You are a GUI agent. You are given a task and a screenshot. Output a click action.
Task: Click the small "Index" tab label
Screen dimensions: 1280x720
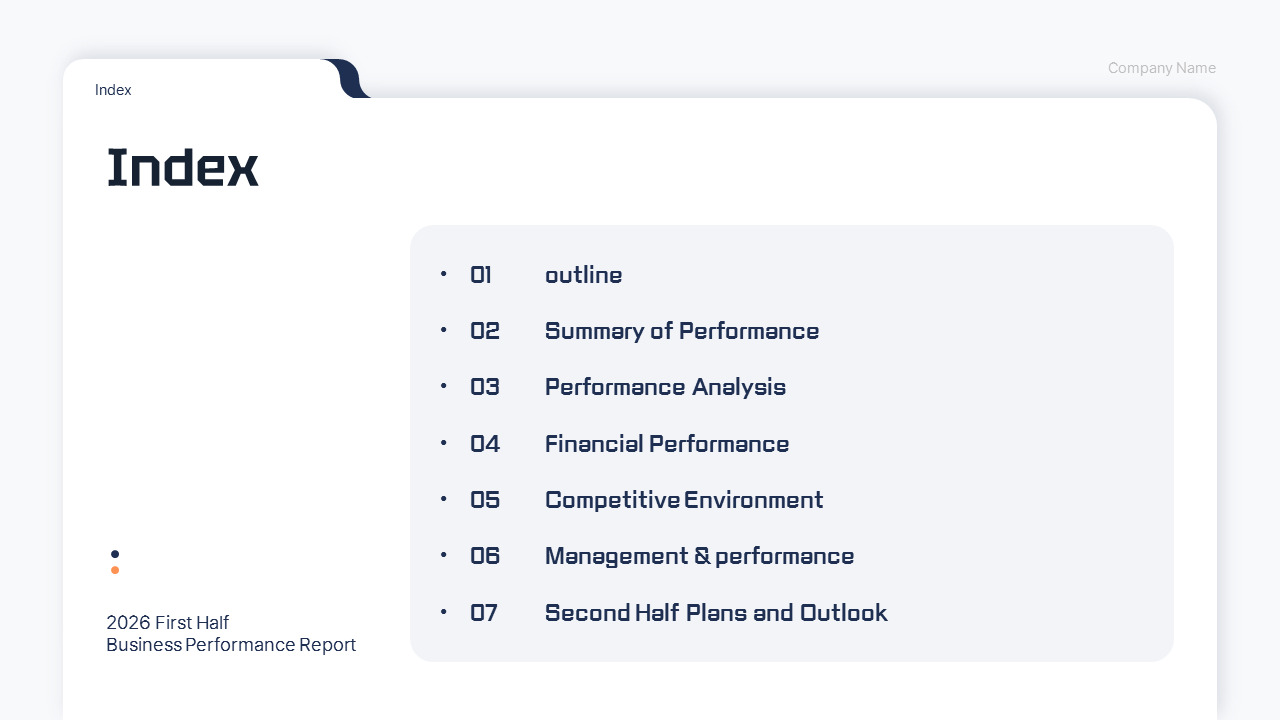[x=113, y=90]
